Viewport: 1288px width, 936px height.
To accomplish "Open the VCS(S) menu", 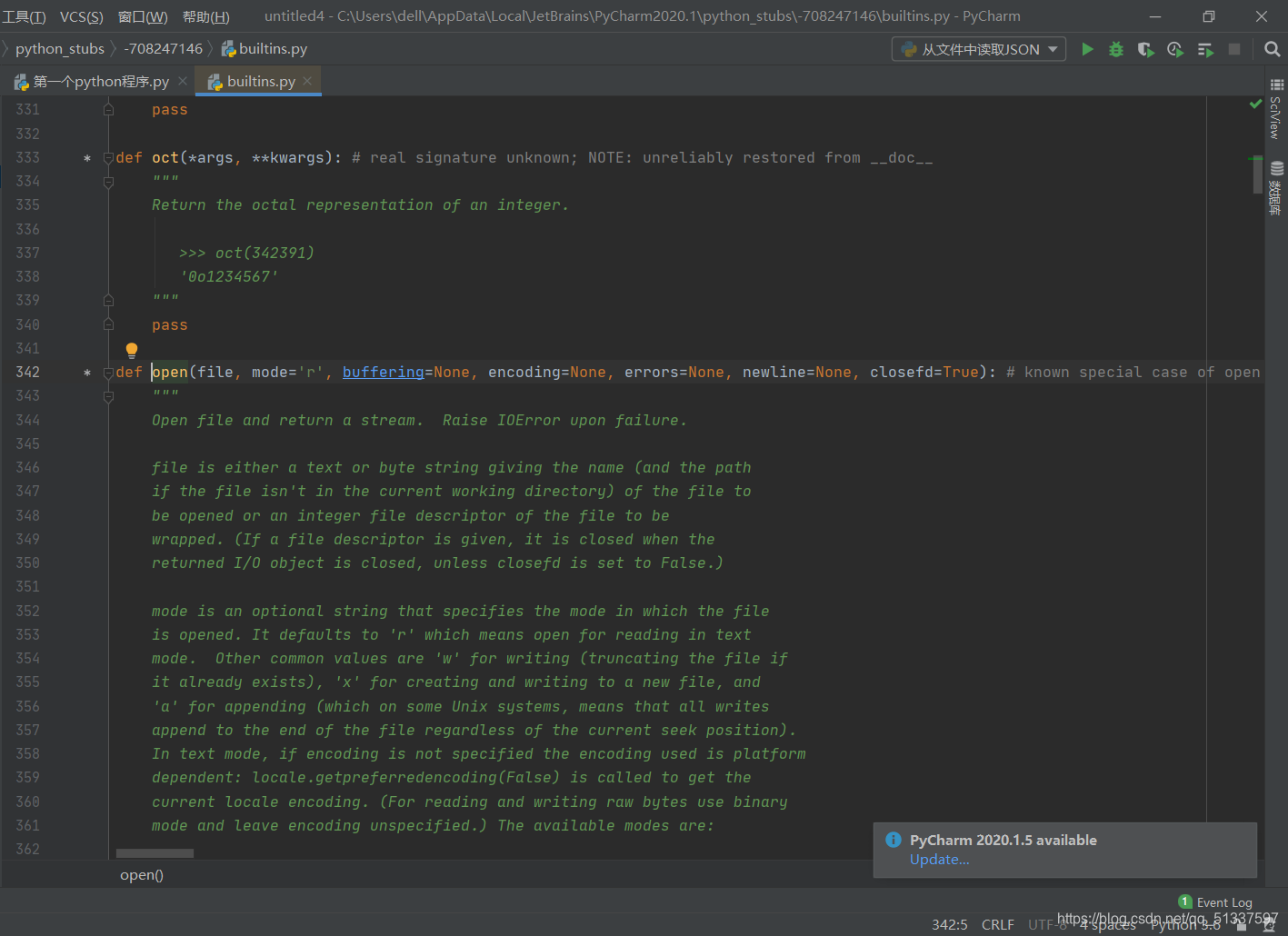I will click(x=82, y=16).
